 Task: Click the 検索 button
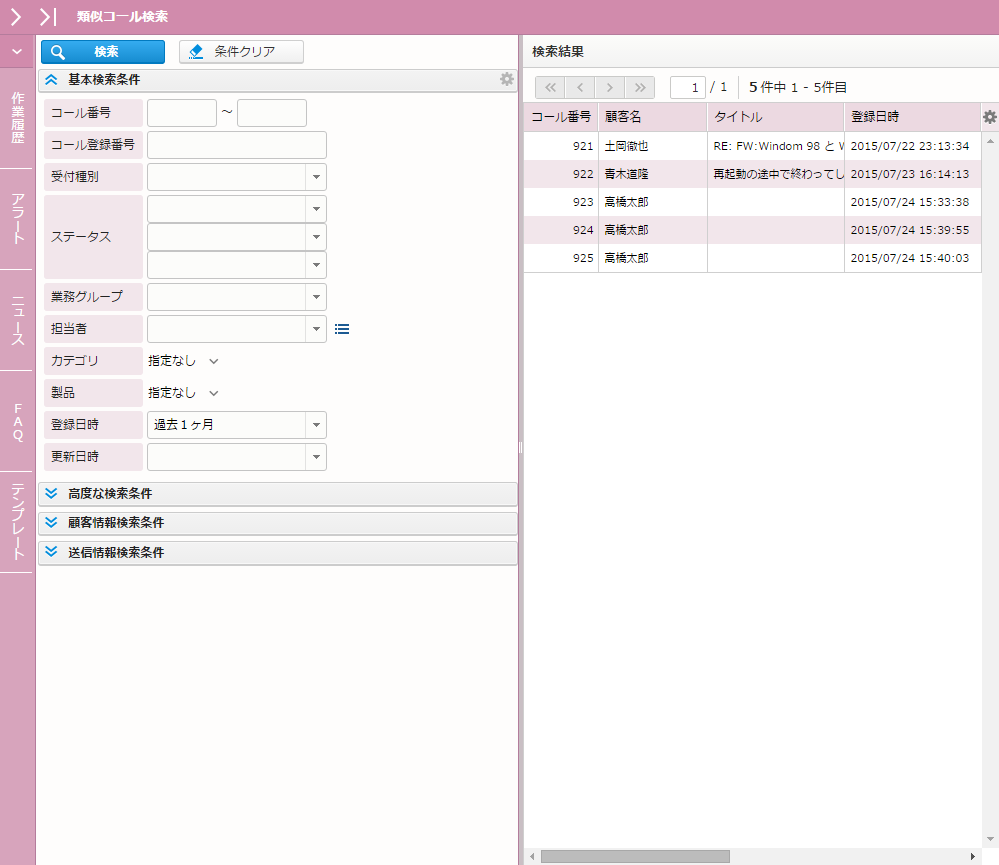[x=103, y=52]
